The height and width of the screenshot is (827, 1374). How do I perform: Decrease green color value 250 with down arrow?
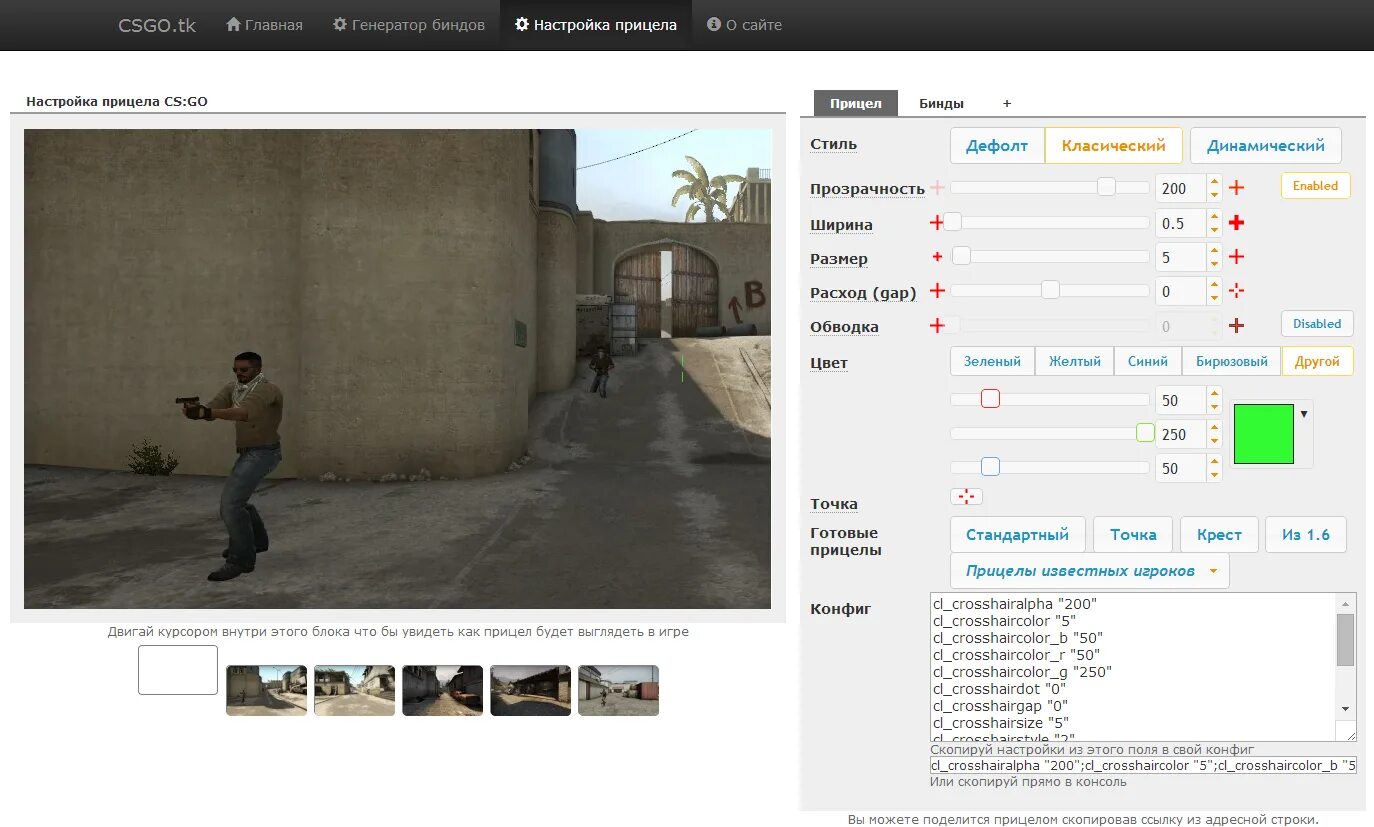1214,441
